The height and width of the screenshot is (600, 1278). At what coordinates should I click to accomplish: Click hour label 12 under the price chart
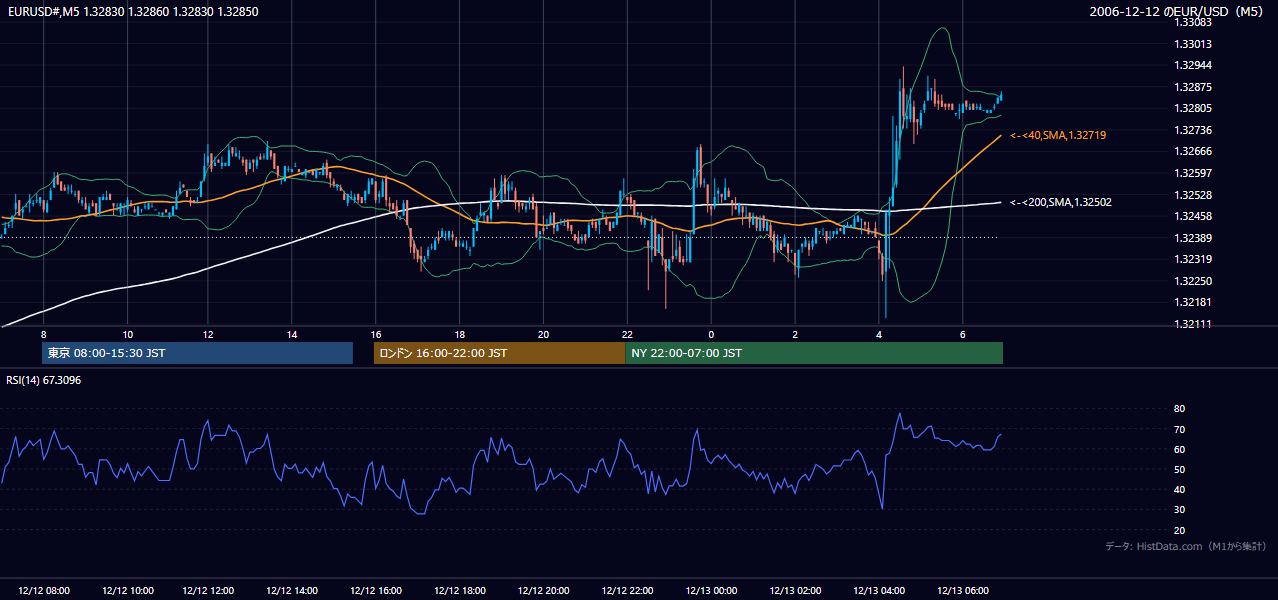pos(208,334)
